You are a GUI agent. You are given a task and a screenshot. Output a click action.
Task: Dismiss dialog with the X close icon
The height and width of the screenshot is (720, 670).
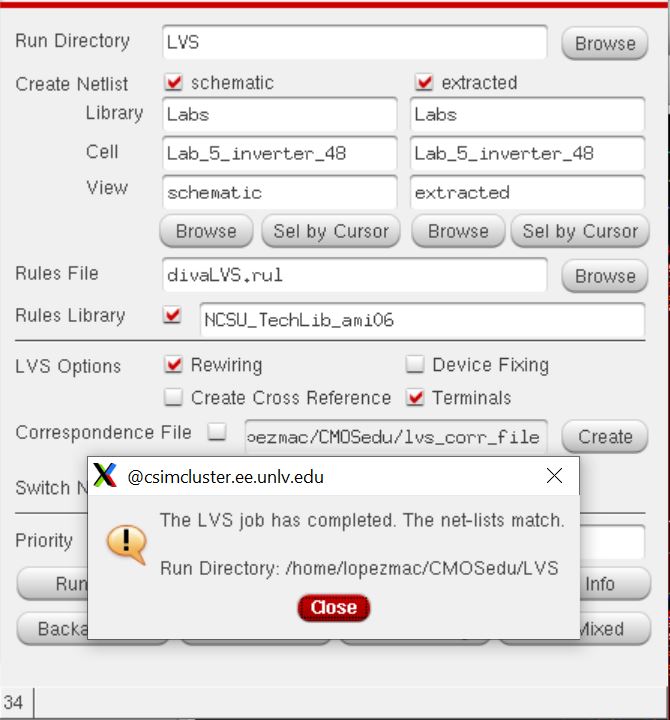[x=554, y=476]
